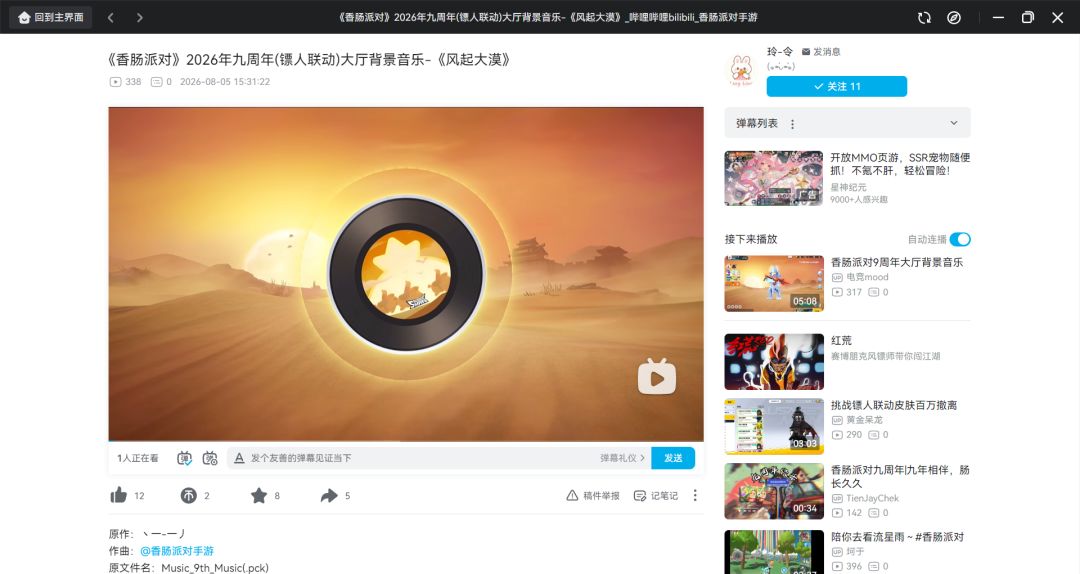Click the 玲-令 uploader avatar

pyautogui.click(x=741, y=70)
